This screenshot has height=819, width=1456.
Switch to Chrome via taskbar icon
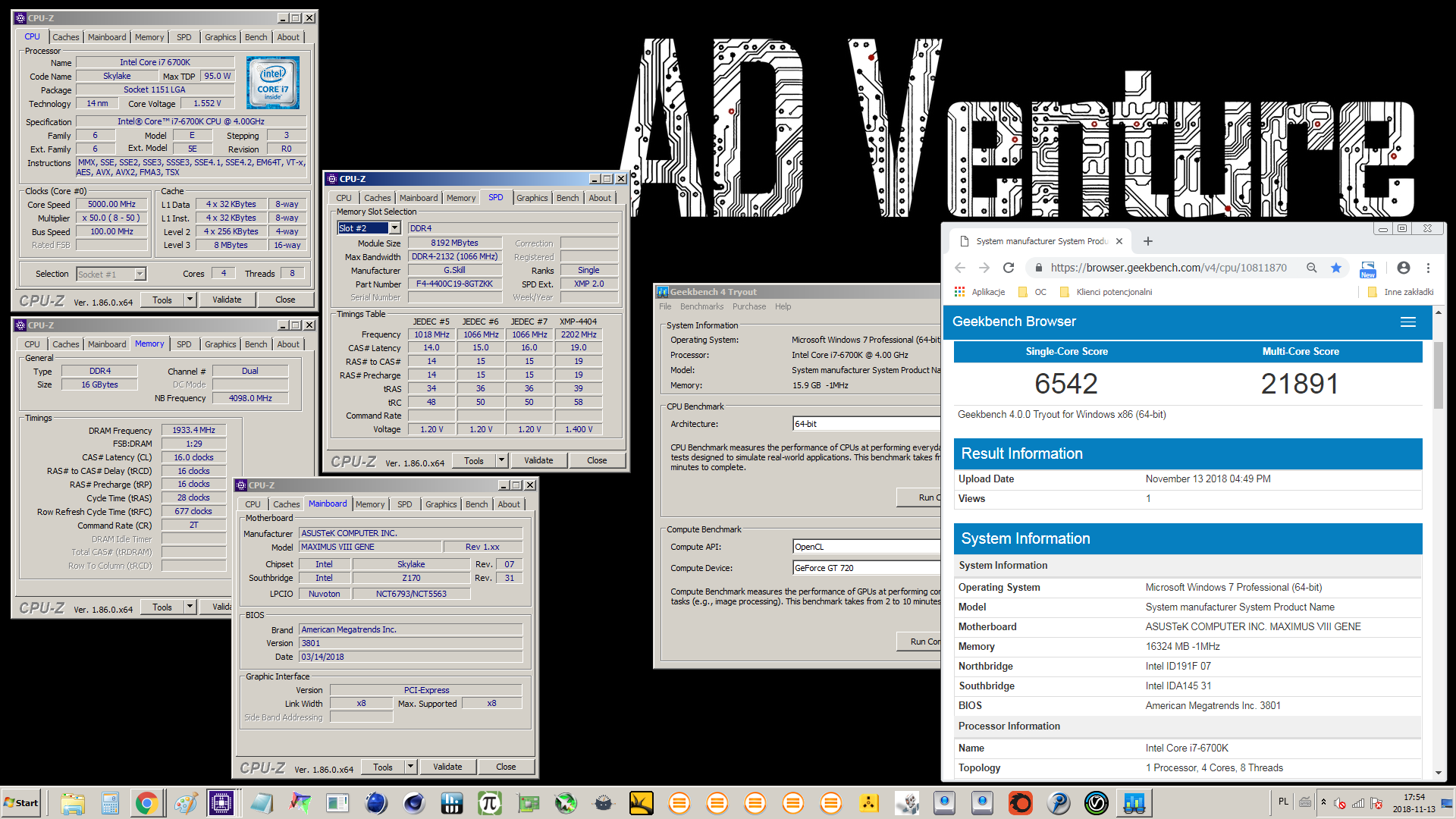146,803
